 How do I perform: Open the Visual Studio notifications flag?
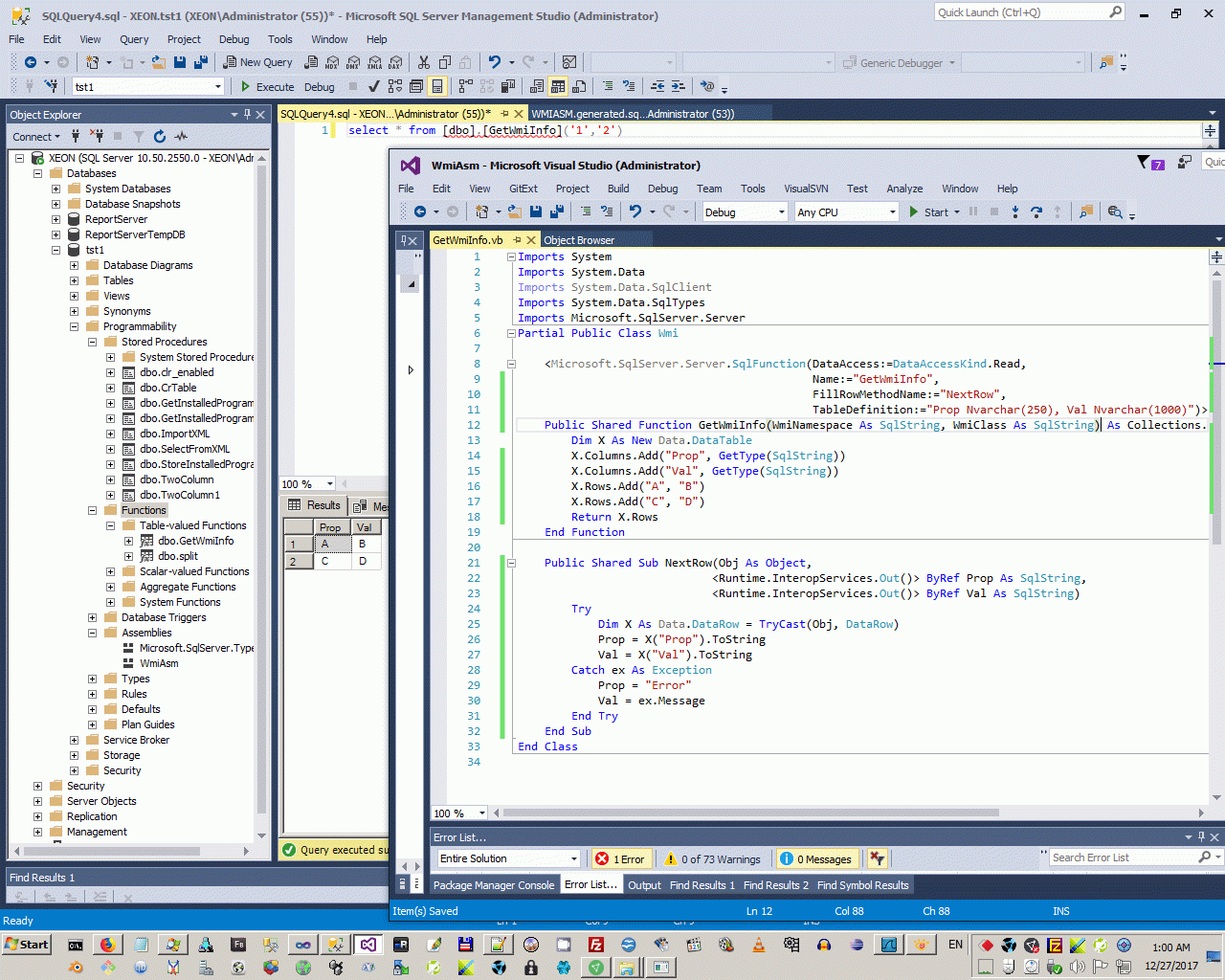pyautogui.click(x=1144, y=163)
